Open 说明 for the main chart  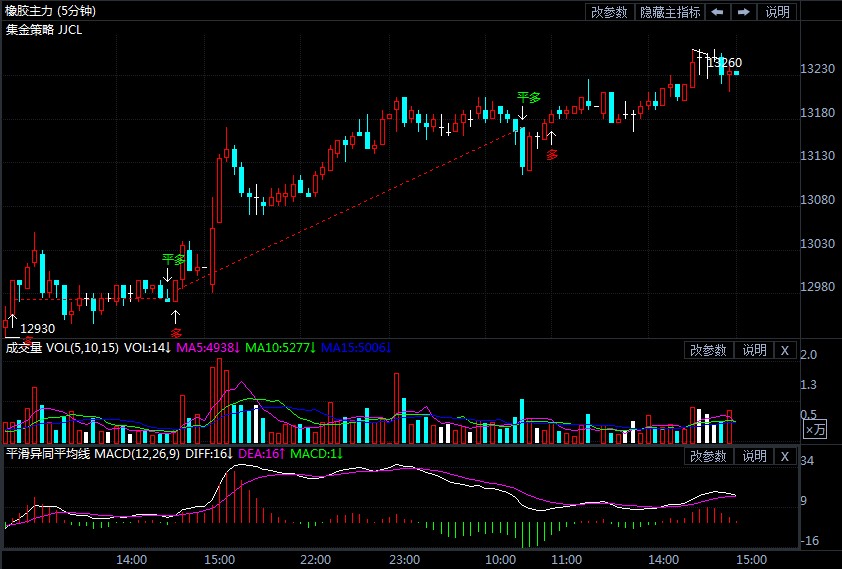pyautogui.click(x=777, y=12)
